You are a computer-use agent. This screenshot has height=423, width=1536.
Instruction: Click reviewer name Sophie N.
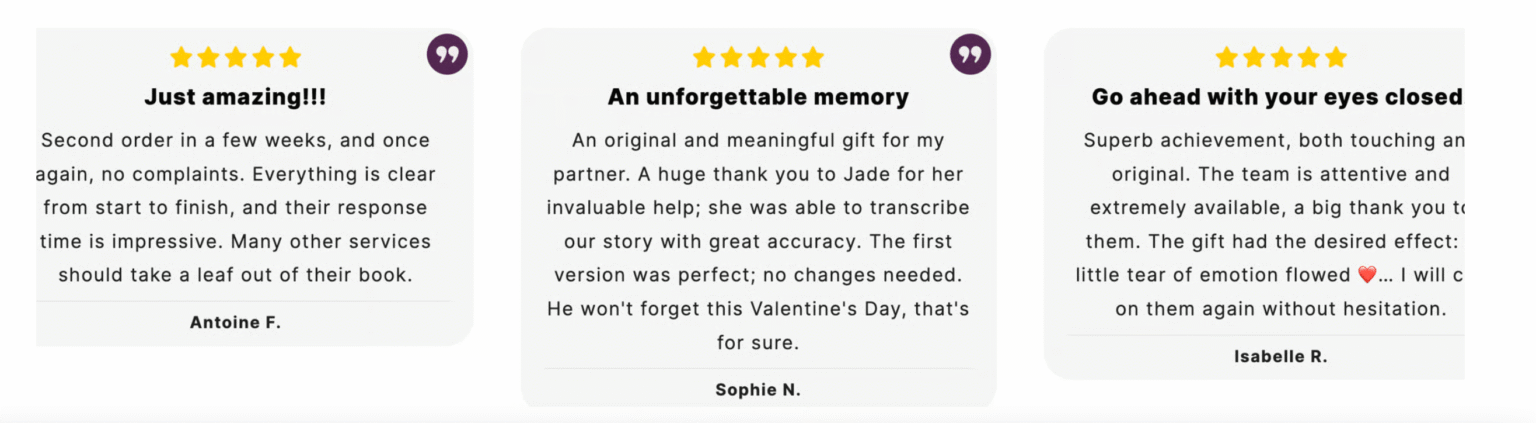758,390
